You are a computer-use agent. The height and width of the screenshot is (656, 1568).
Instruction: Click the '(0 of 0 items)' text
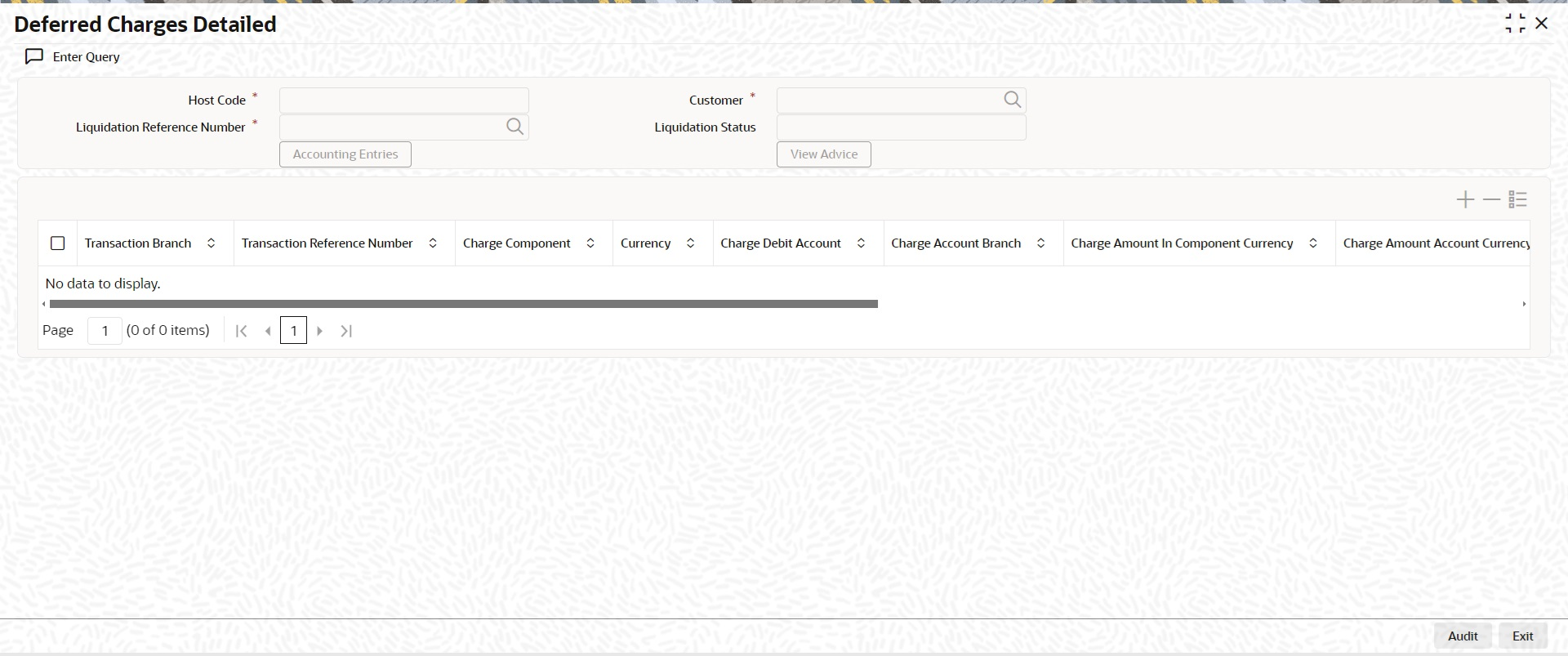[168, 330]
